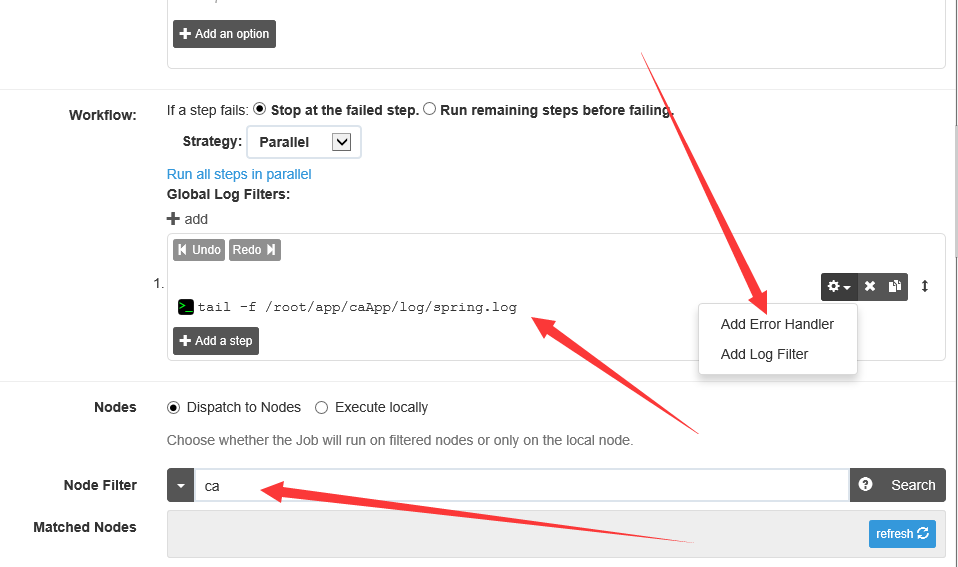
Task: Redo the workflow change
Action: 254,250
